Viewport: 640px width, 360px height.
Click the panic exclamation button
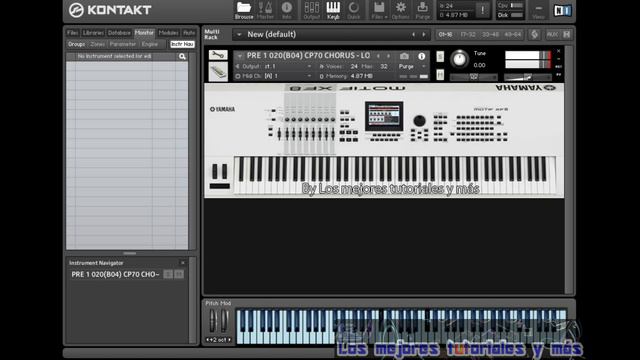pyautogui.click(x=482, y=10)
